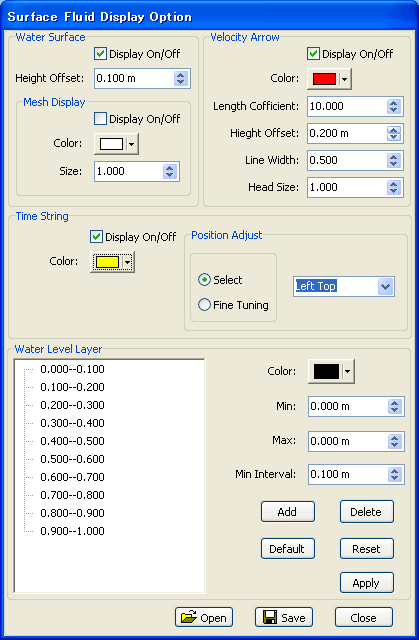Select the 0.900--1.000 layer entry
Screen dimensions: 419x640
coord(72,531)
